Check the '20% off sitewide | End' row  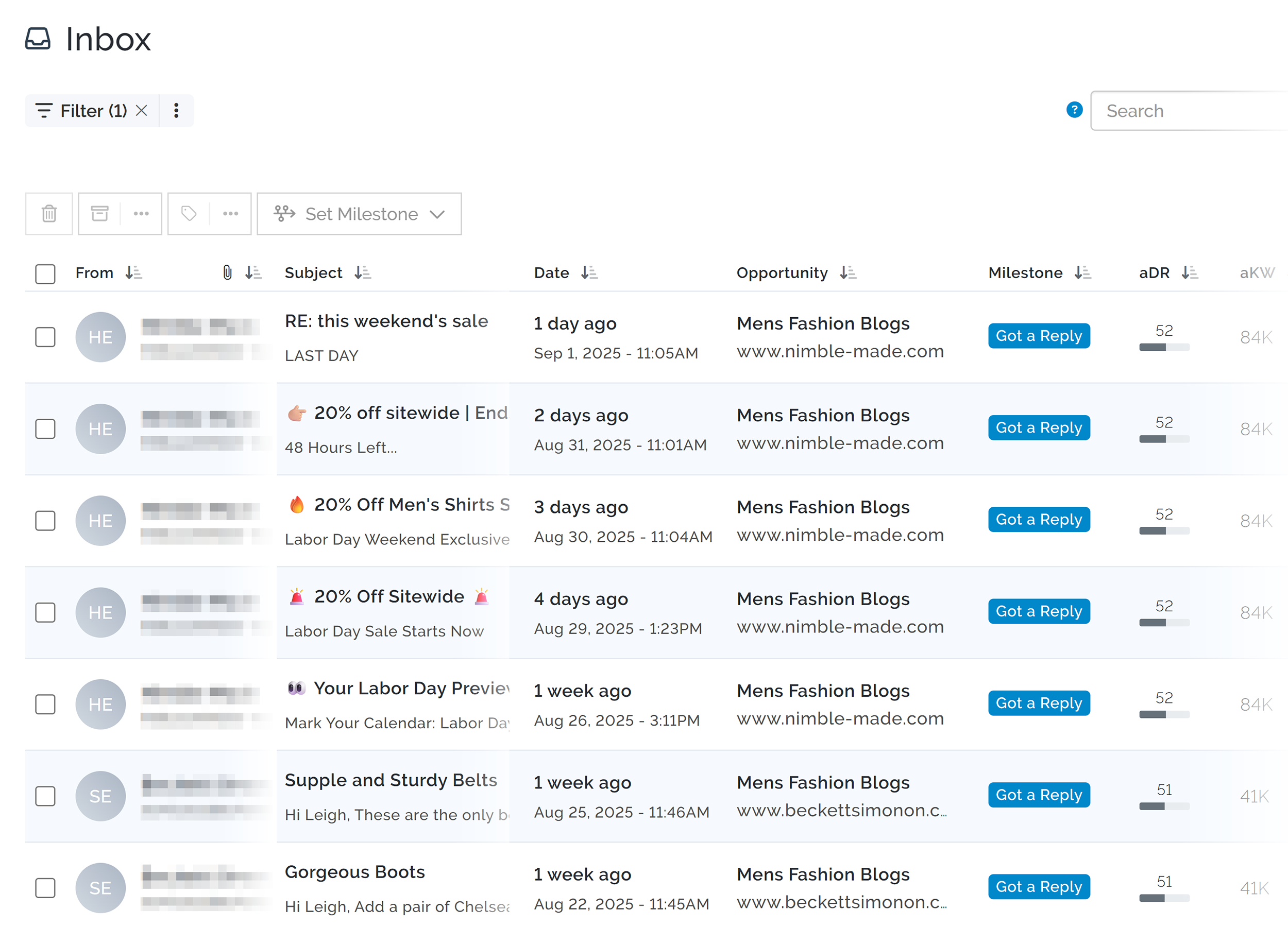pos(45,429)
